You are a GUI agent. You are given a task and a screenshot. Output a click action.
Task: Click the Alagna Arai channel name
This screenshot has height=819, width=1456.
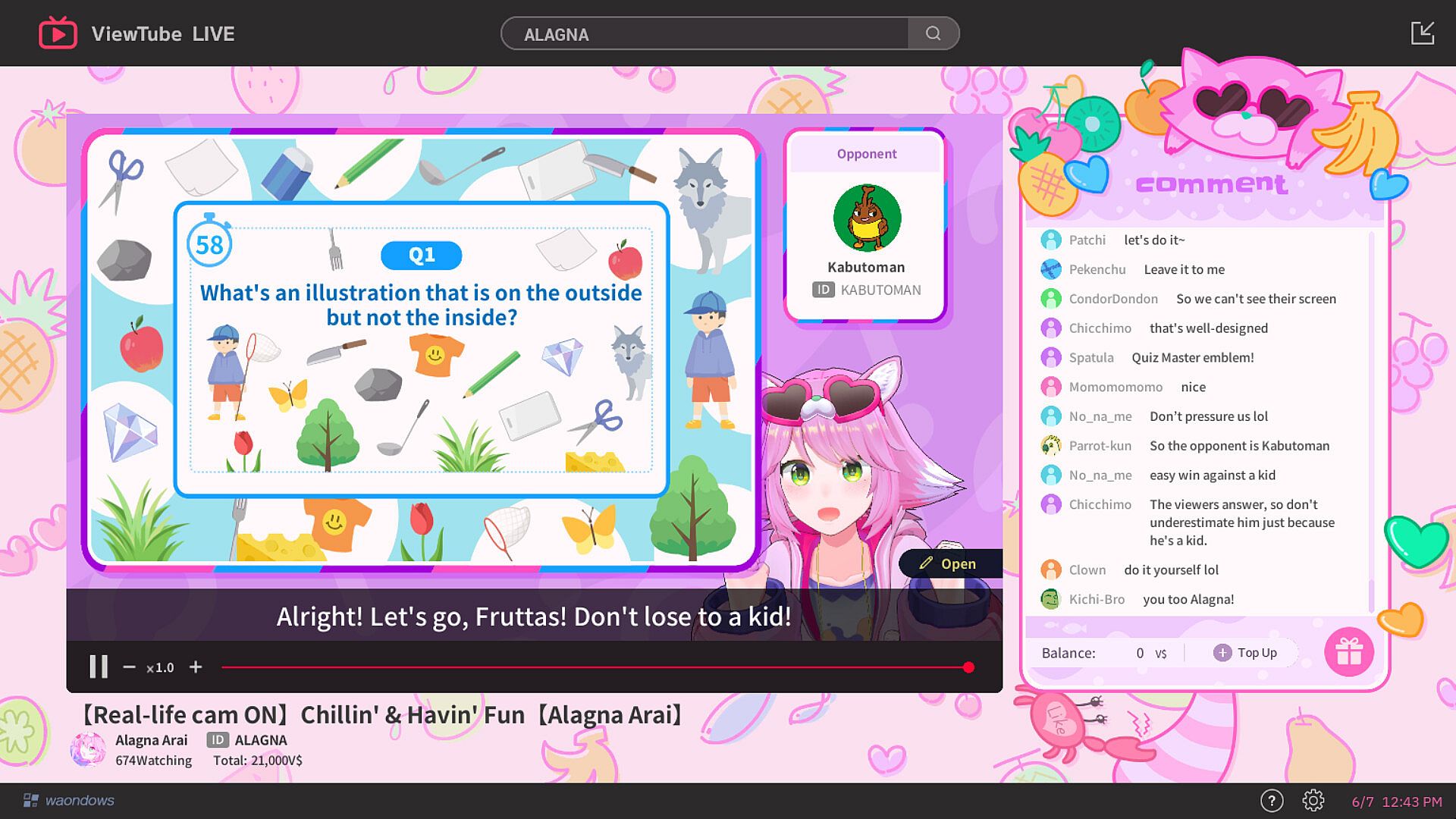point(151,740)
